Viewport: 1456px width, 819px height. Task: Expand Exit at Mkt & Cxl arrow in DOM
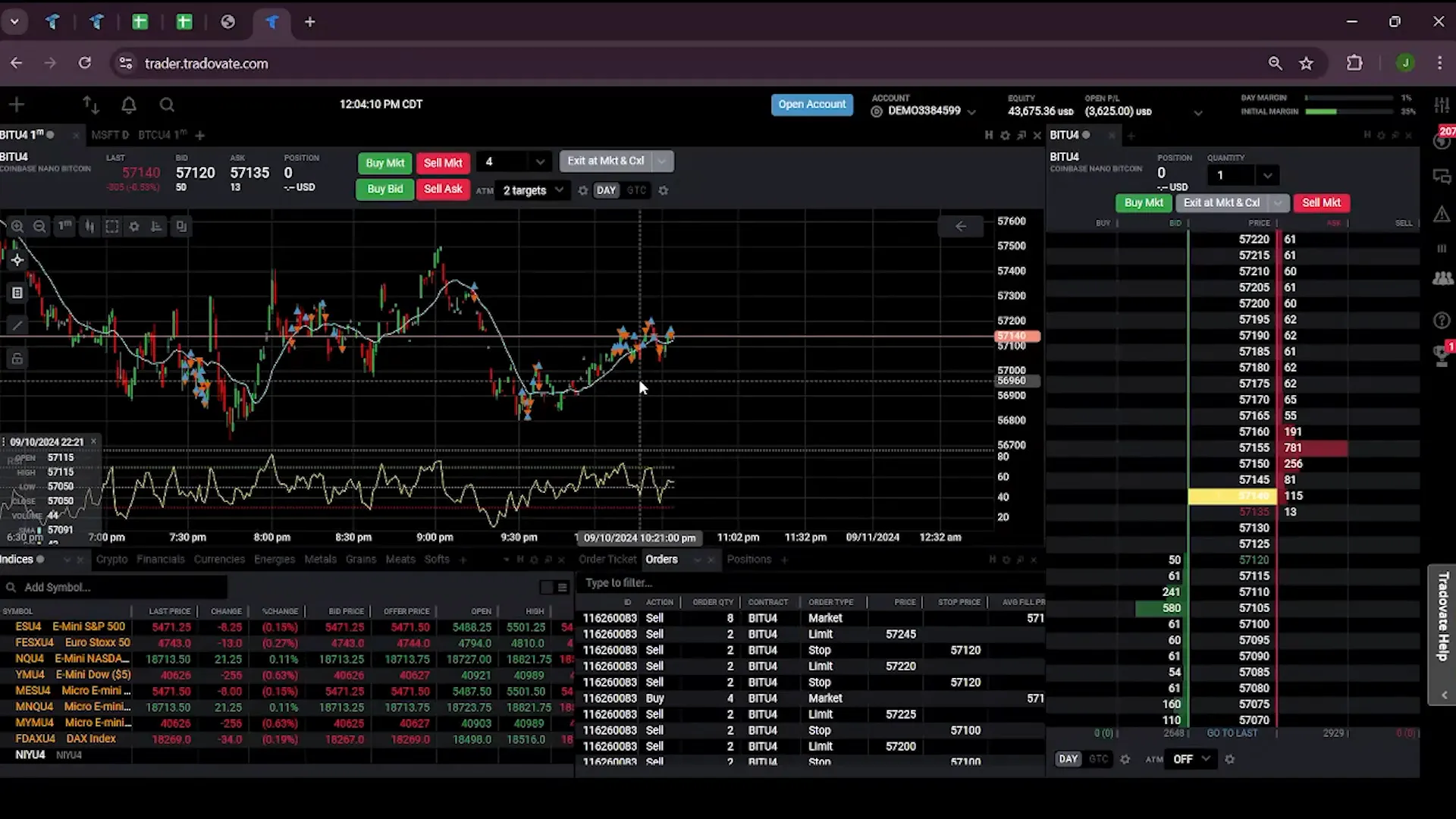point(1279,202)
